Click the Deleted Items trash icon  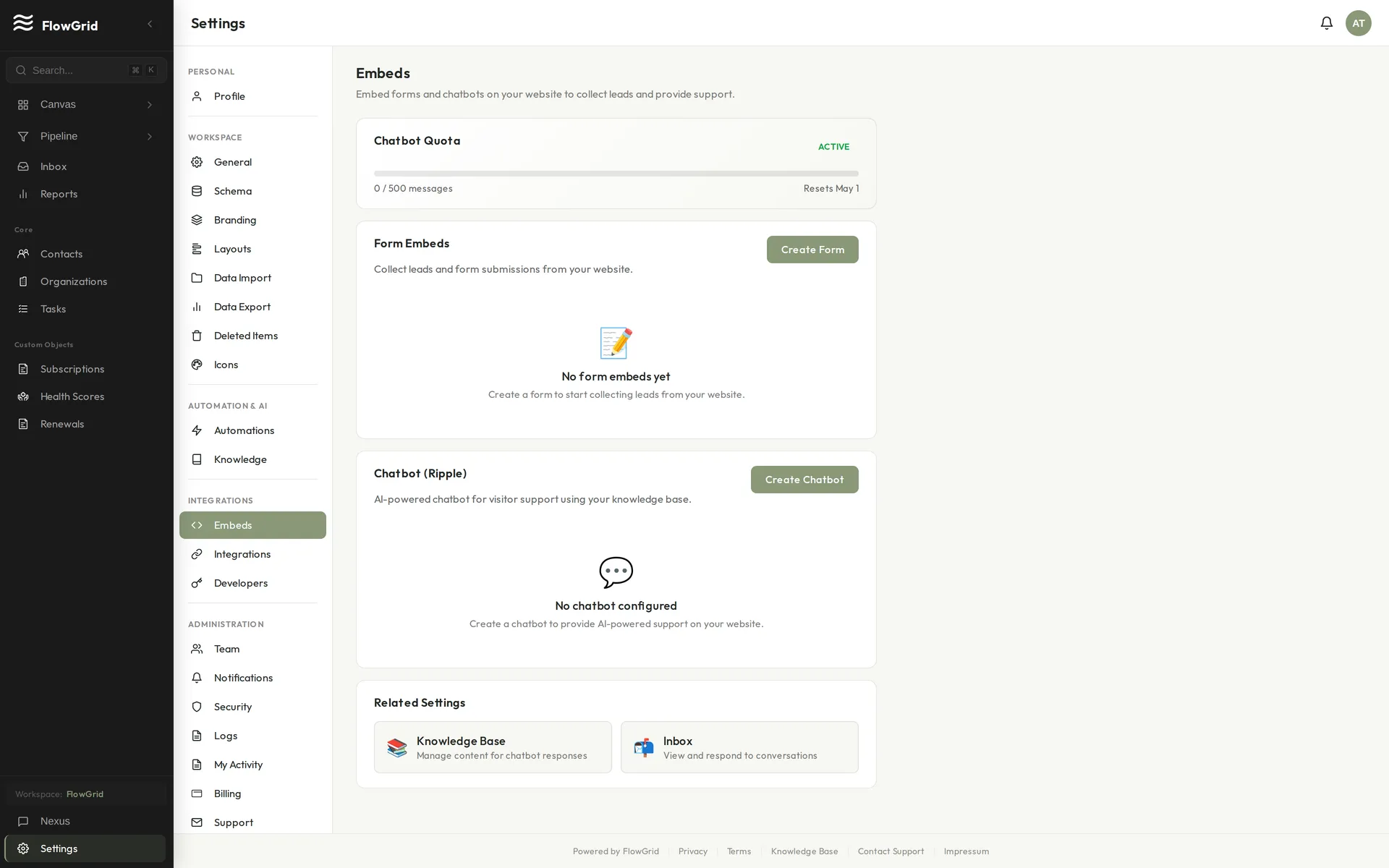click(x=197, y=336)
